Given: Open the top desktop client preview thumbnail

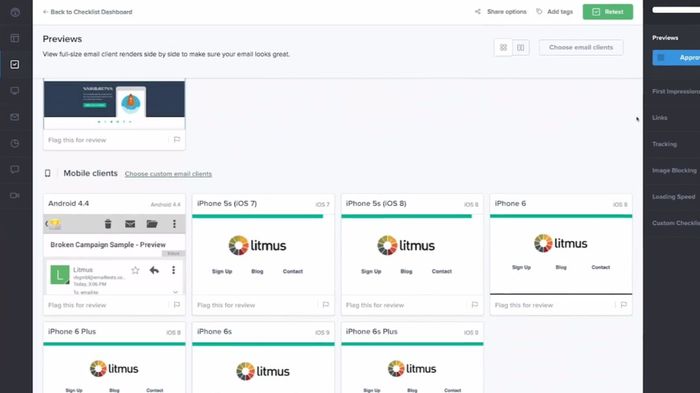Looking at the screenshot, I should coord(114,105).
